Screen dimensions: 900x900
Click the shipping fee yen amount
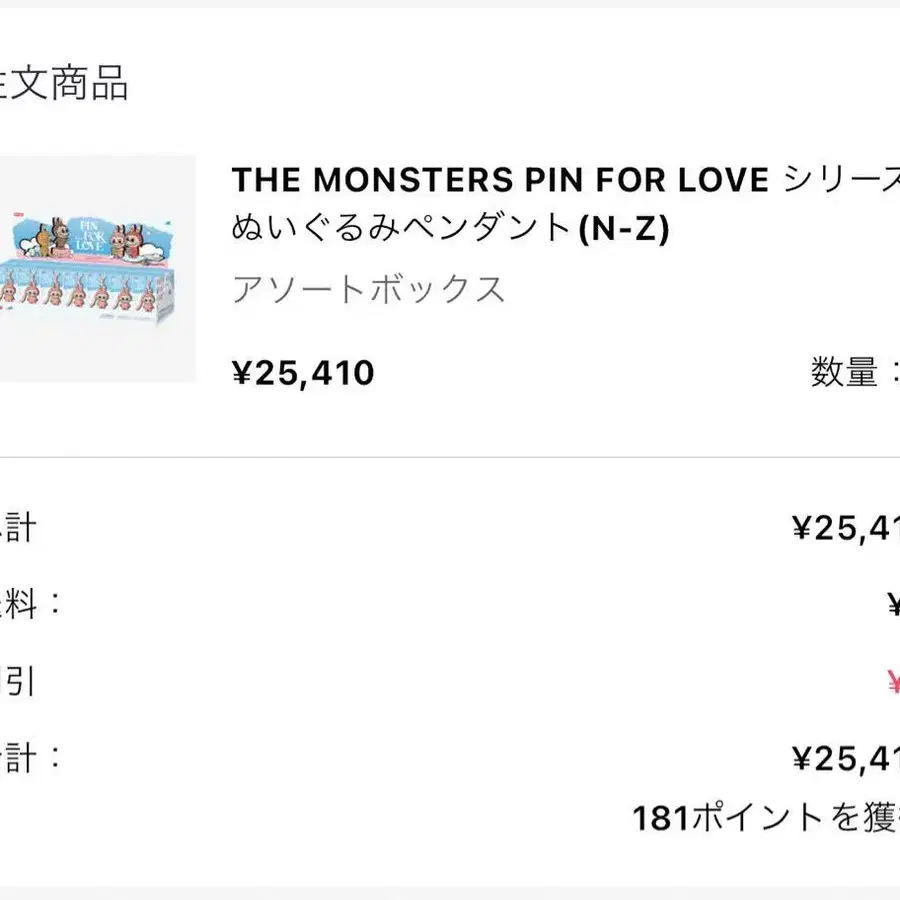pyautogui.click(x=893, y=605)
